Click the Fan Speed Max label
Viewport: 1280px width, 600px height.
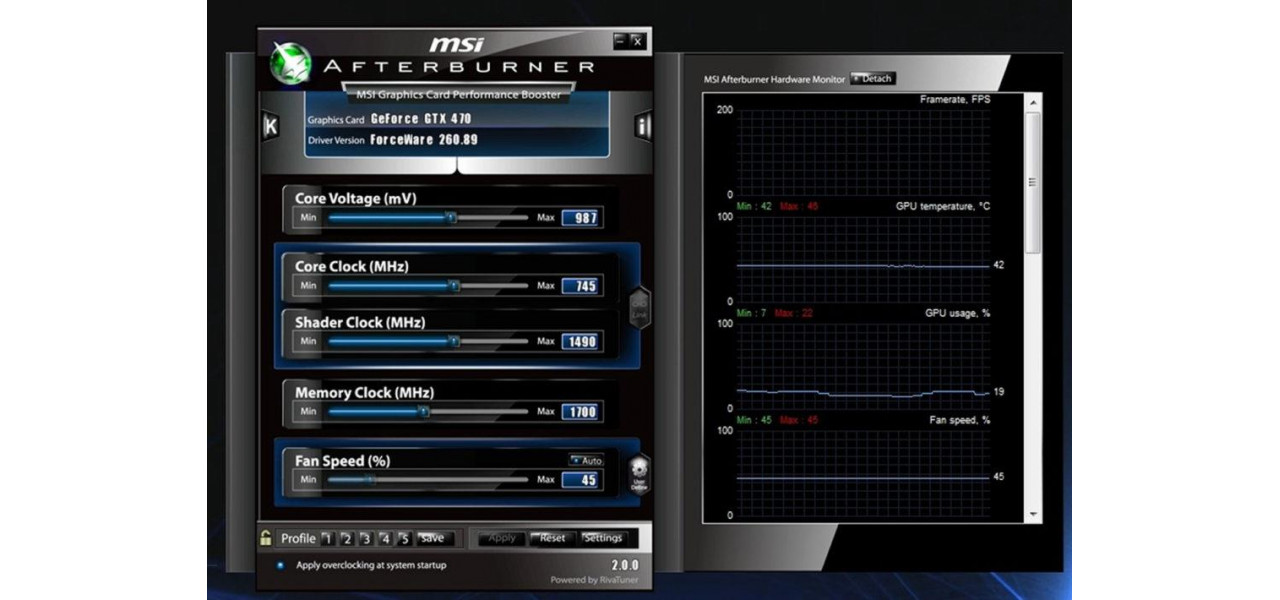pos(545,481)
